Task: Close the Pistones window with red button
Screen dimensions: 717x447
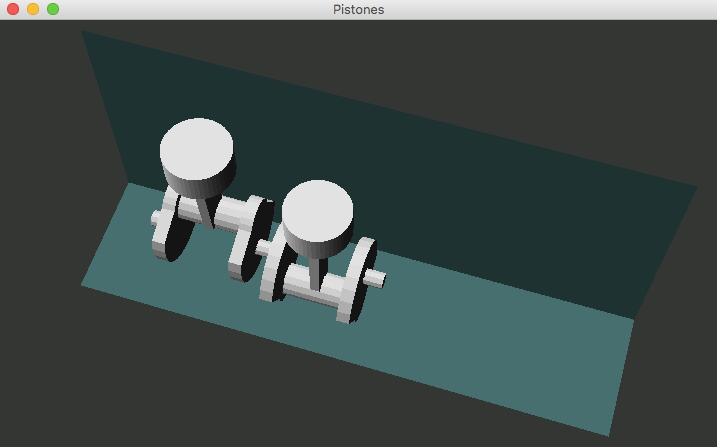Action: [x=13, y=9]
